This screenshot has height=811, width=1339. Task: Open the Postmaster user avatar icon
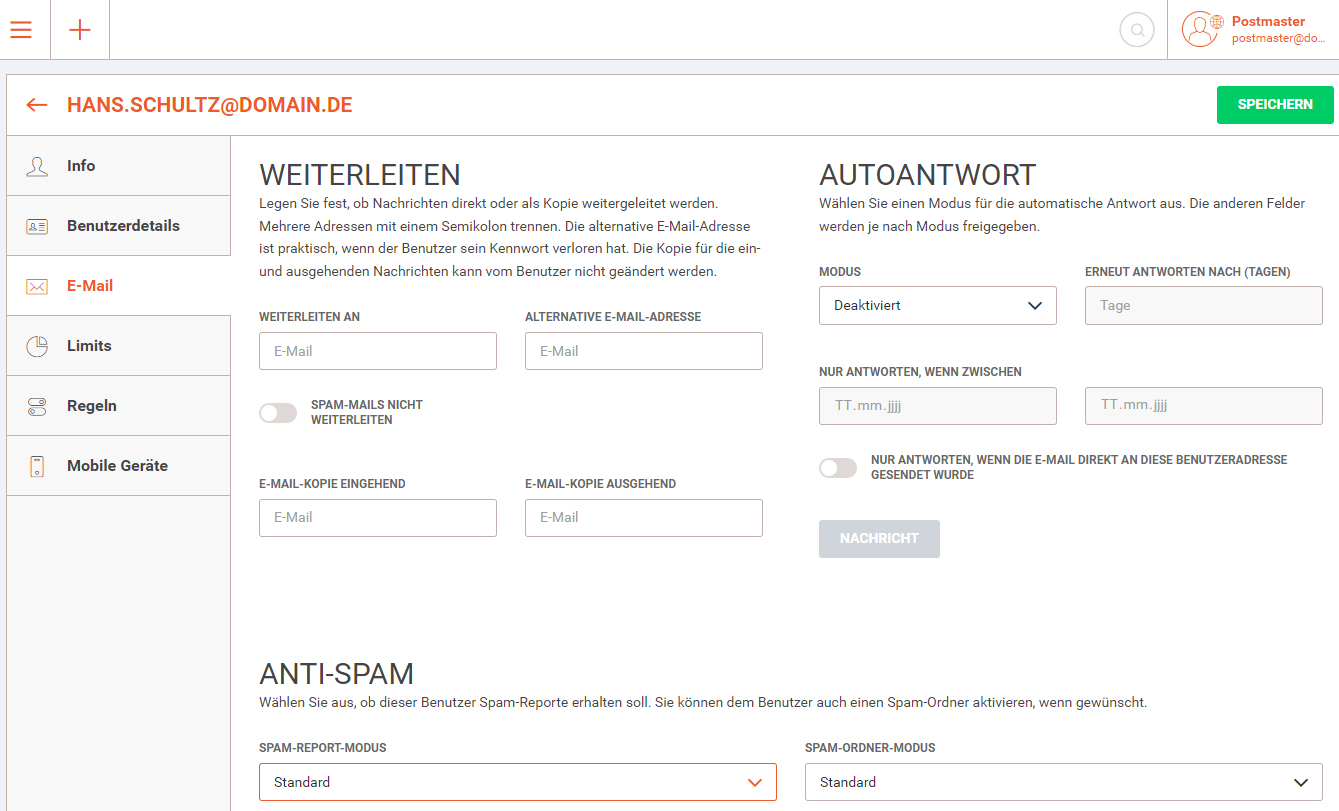point(1200,29)
